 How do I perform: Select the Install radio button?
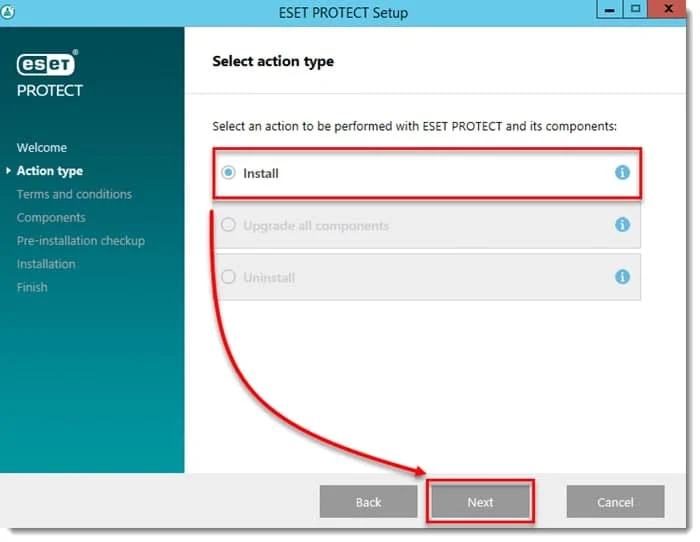[x=228, y=172]
